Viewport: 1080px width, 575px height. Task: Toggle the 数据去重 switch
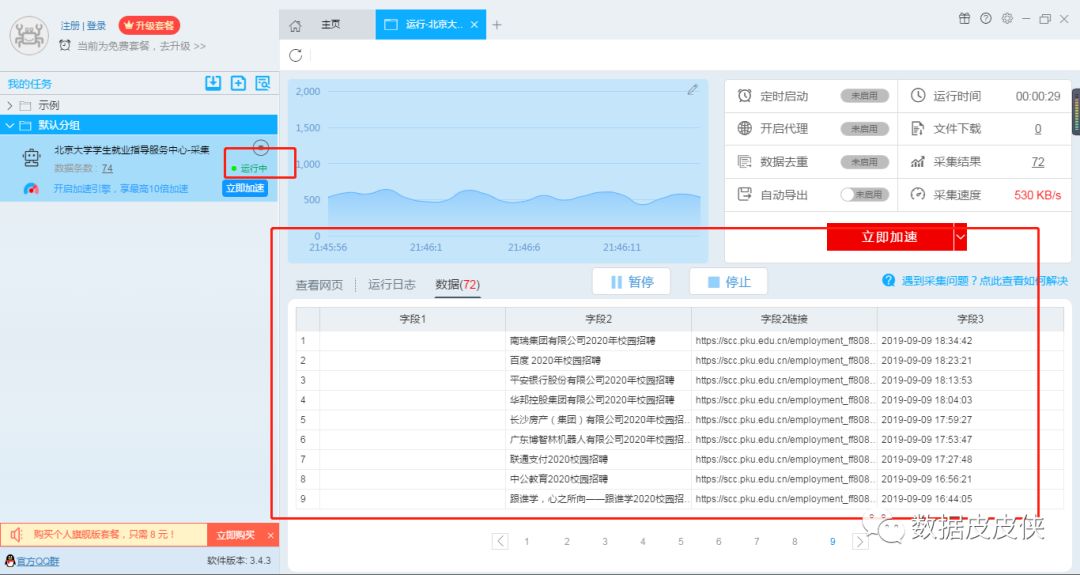tap(864, 162)
